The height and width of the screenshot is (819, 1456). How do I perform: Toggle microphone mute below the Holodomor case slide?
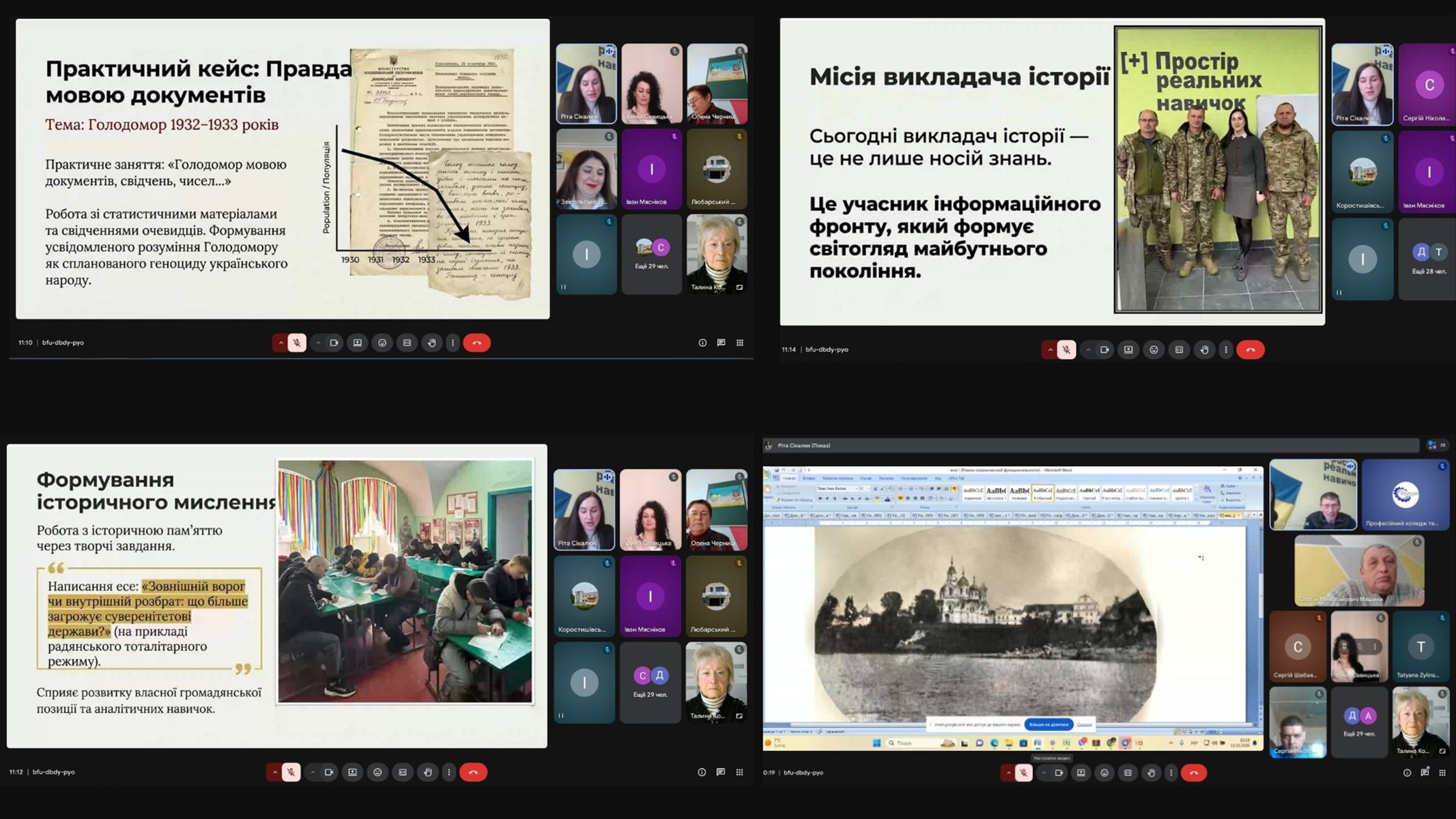click(x=297, y=343)
